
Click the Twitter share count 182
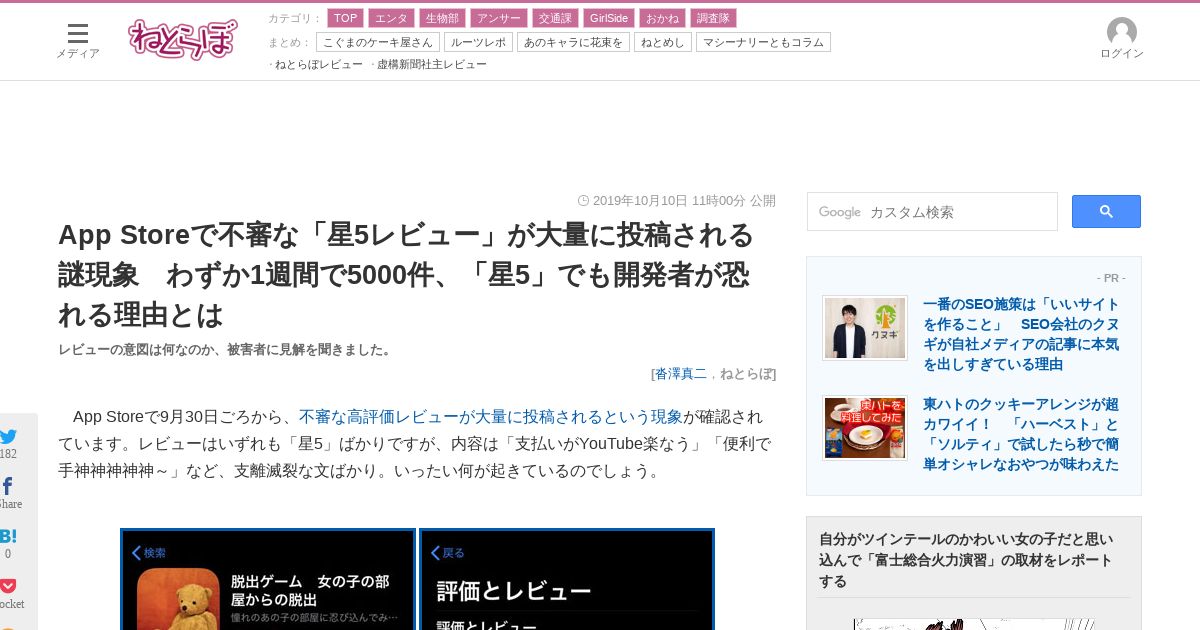(8, 454)
